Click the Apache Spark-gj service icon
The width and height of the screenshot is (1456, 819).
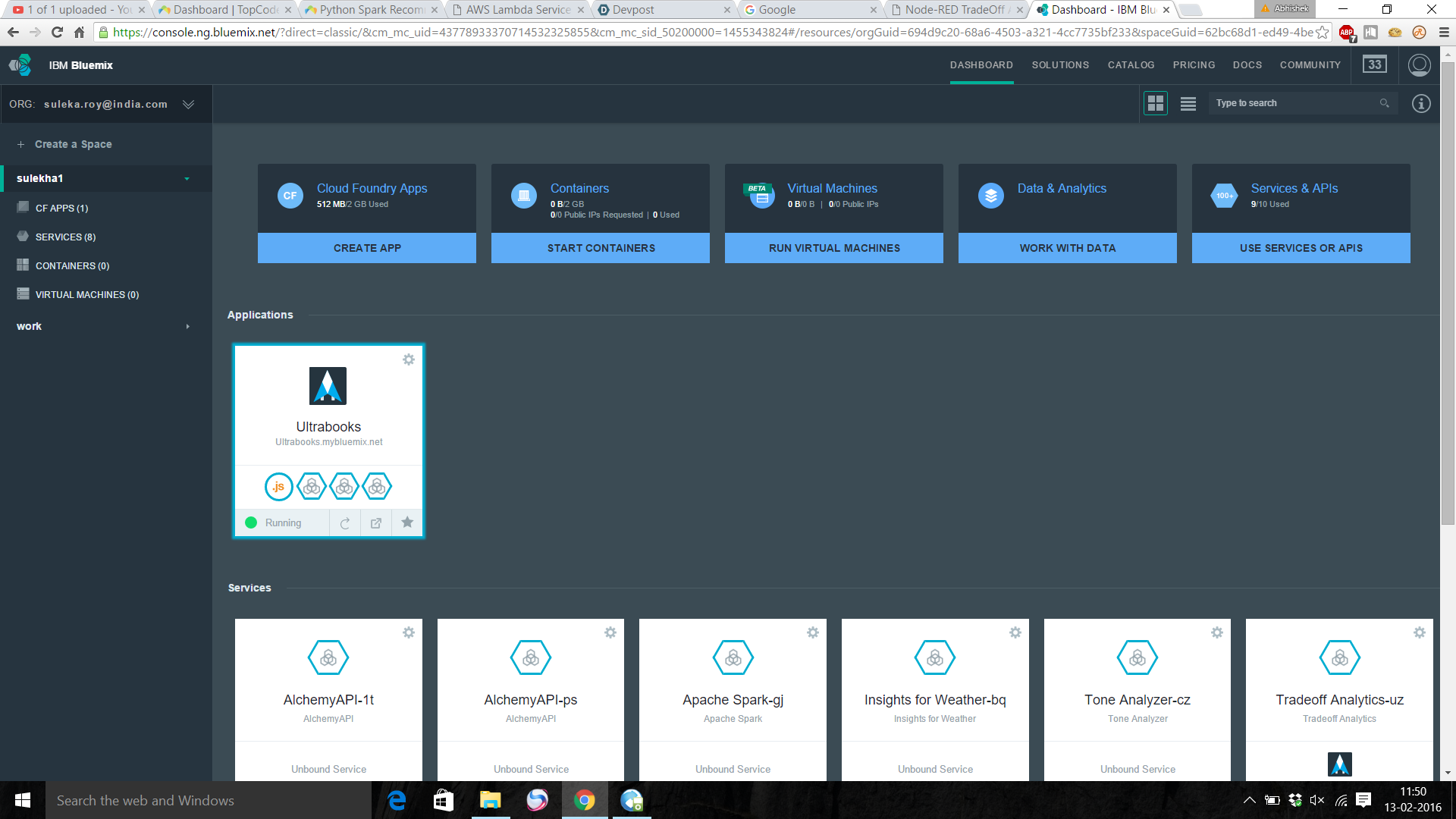733,657
